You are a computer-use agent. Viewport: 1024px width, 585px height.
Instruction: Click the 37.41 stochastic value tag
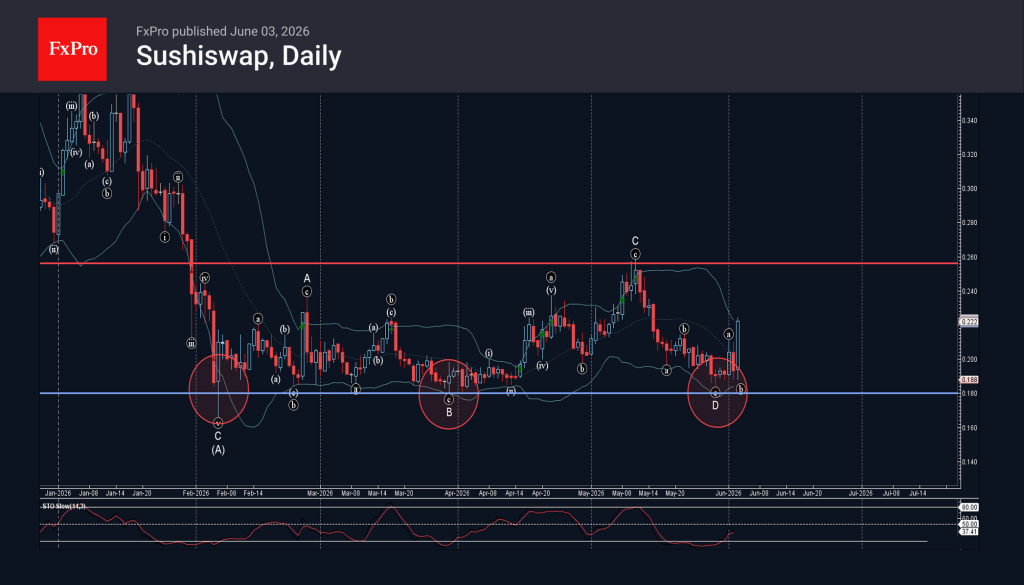click(968, 532)
